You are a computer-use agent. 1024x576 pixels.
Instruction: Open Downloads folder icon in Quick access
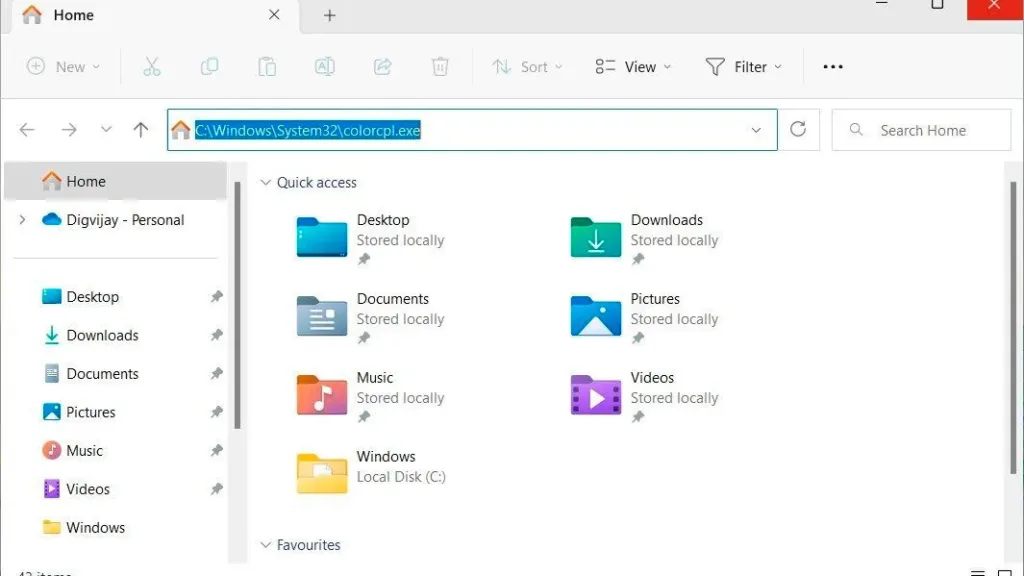click(x=596, y=237)
